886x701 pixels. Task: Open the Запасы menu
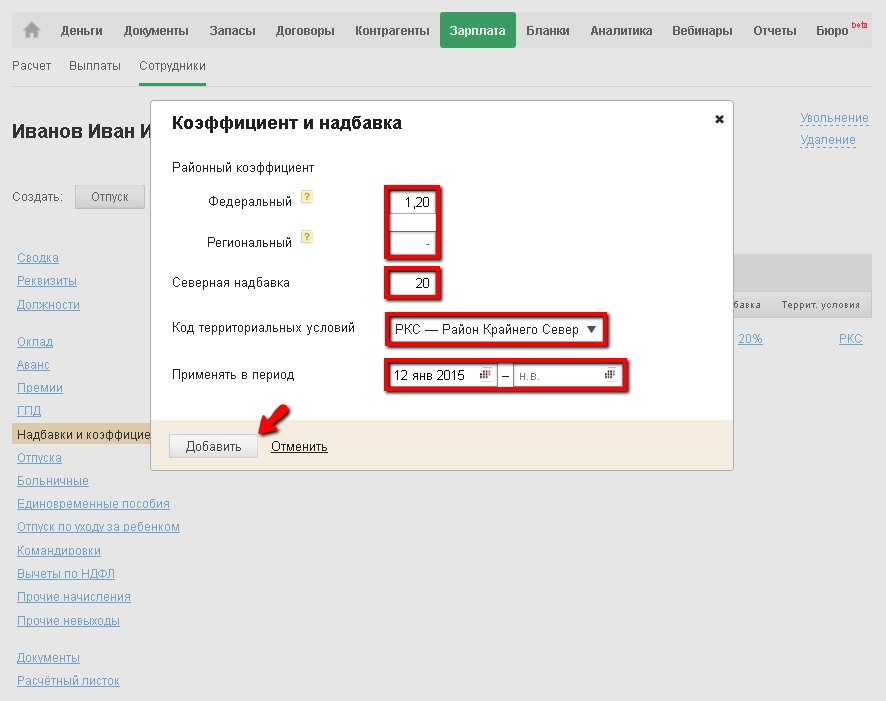[x=232, y=31]
